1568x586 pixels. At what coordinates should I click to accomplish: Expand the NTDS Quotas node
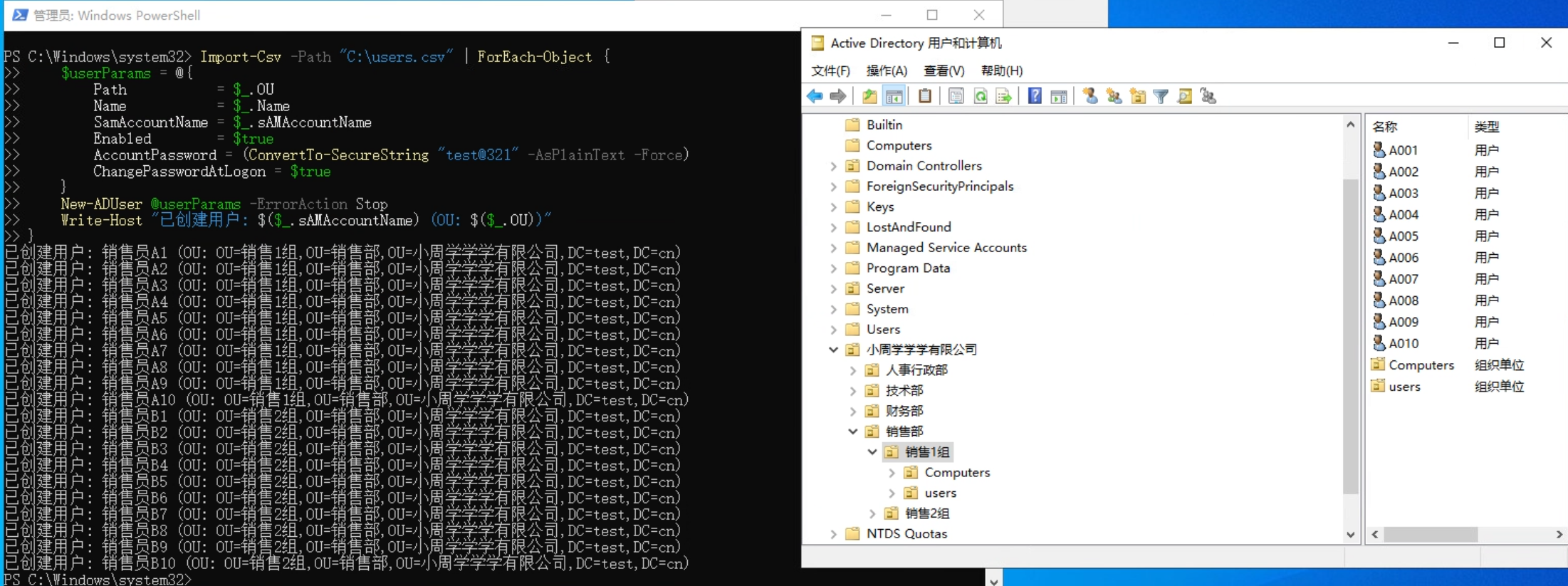[x=834, y=534]
